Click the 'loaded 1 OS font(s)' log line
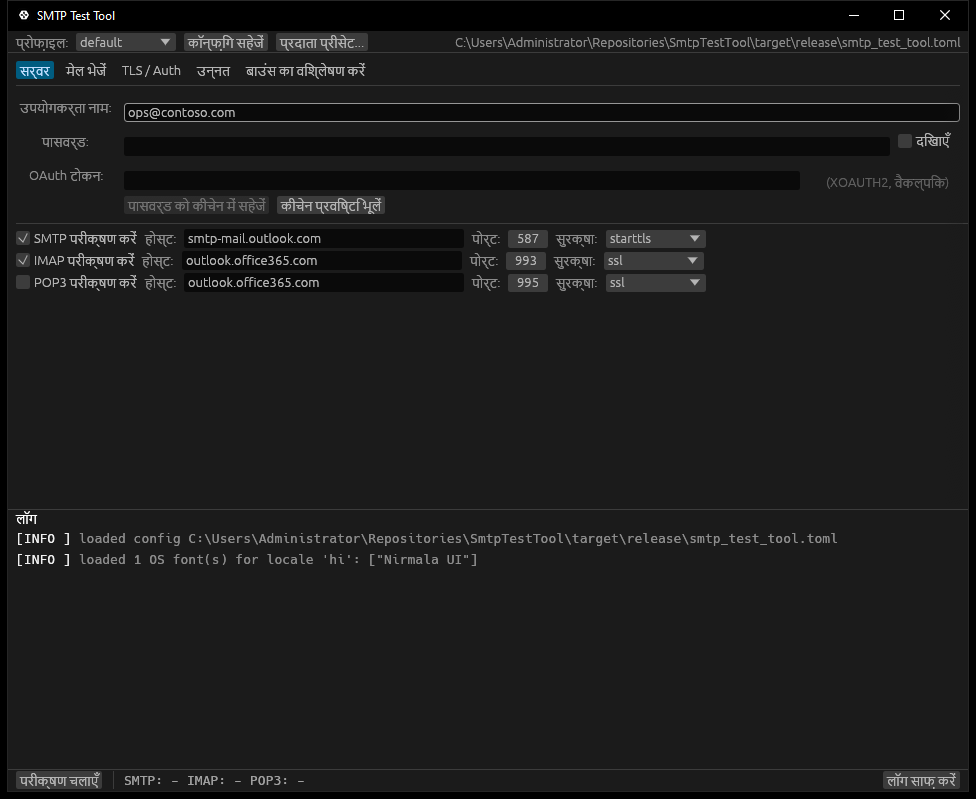The width and height of the screenshot is (976, 799). point(247,559)
